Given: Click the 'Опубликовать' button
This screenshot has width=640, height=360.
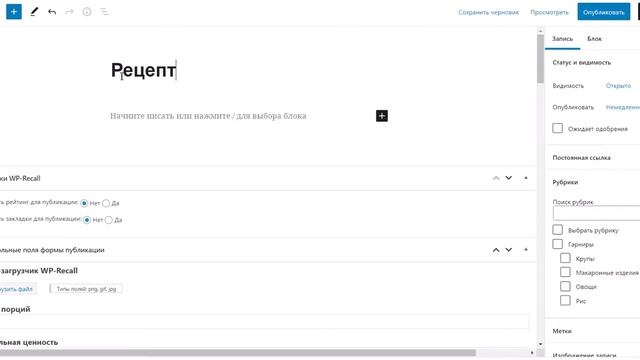Looking at the screenshot, I should tap(603, 12).
